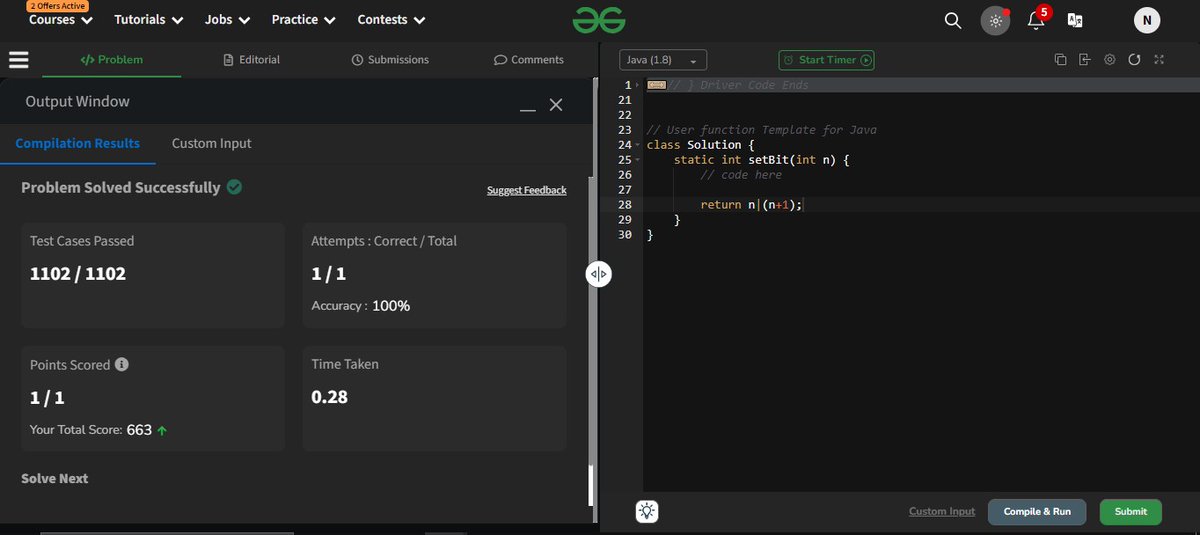
Task: Click the Time Taken 0.28 value
Action: 330,397
